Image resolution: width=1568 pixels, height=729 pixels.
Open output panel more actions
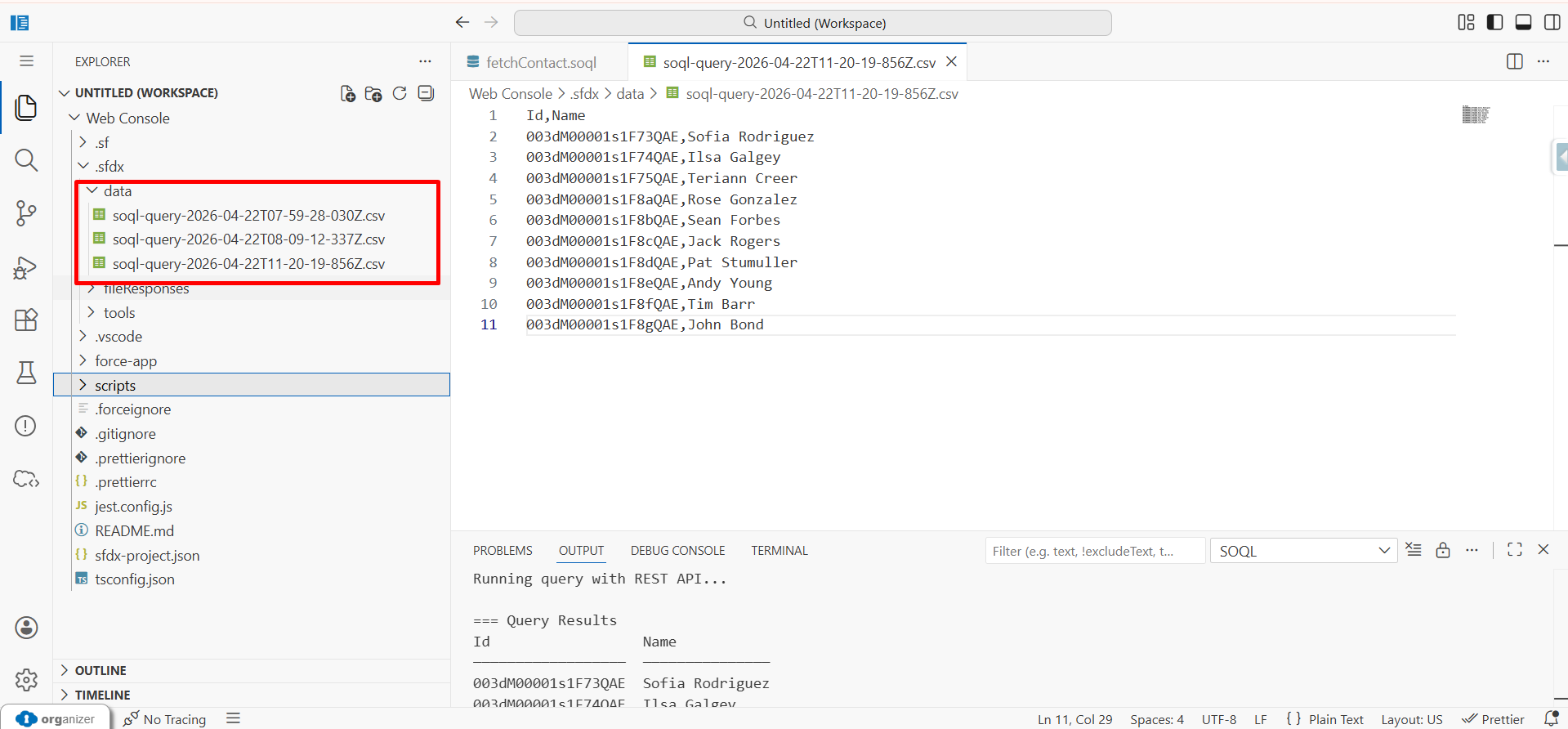1472,550
